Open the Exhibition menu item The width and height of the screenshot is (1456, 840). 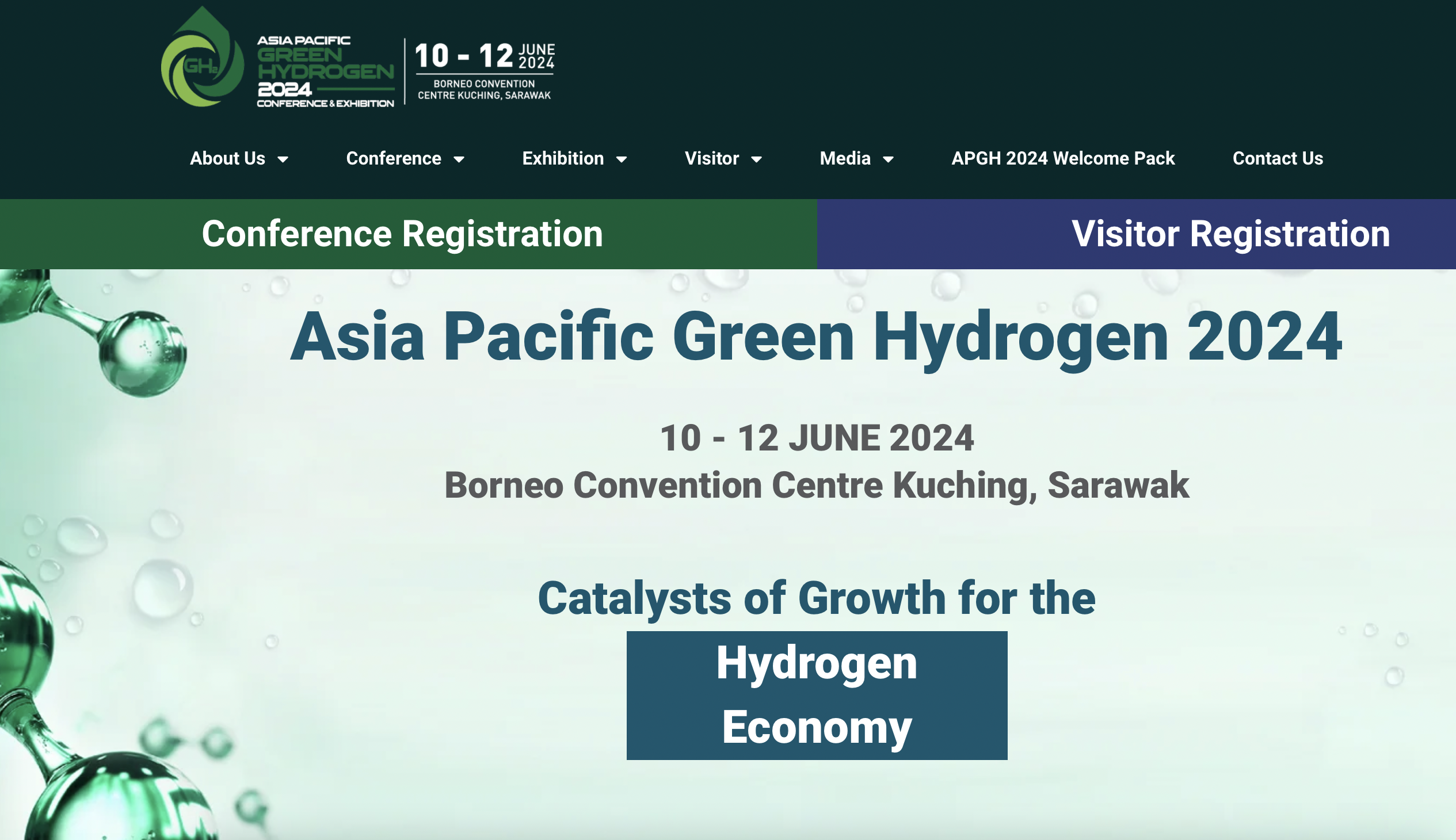click(x=563, y=158)
